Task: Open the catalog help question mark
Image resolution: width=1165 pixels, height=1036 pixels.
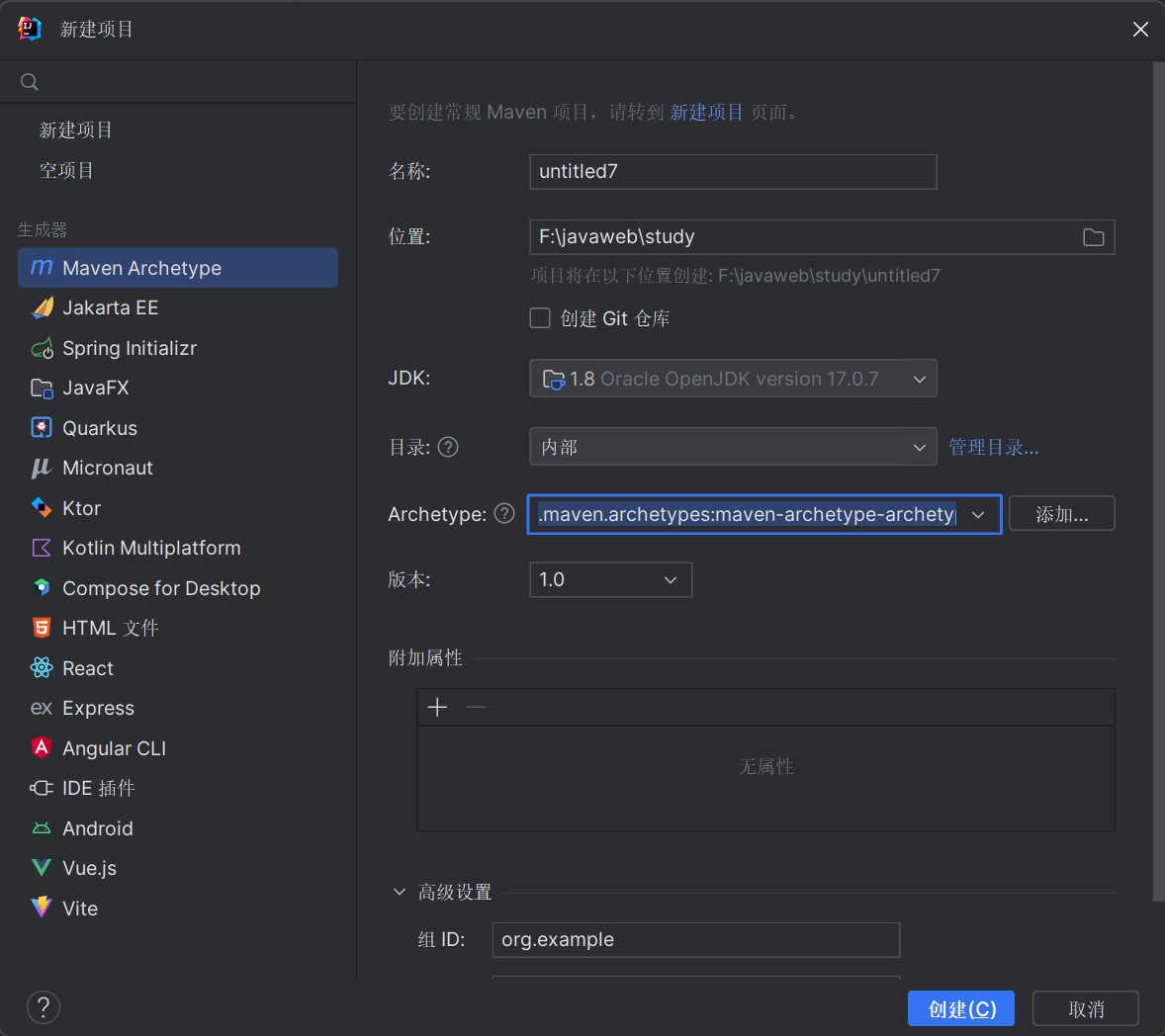Action: [448, 447]
